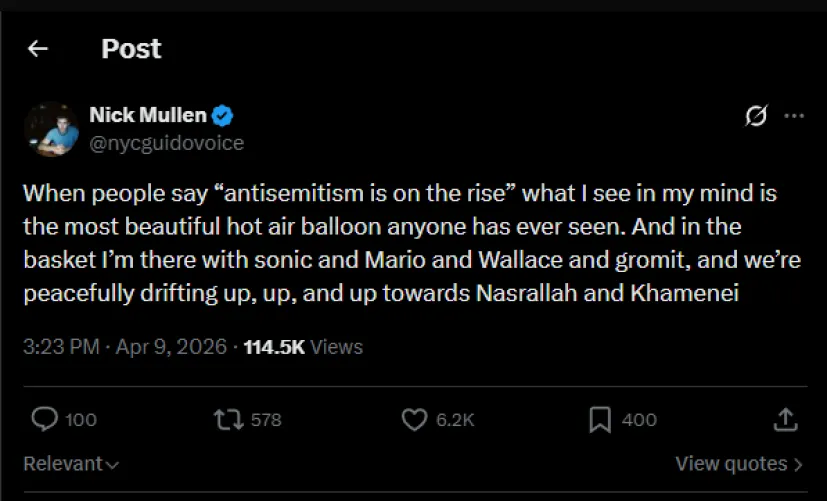Click the 578 repost count number
This screenshot has width=827, height=501.
266,420
